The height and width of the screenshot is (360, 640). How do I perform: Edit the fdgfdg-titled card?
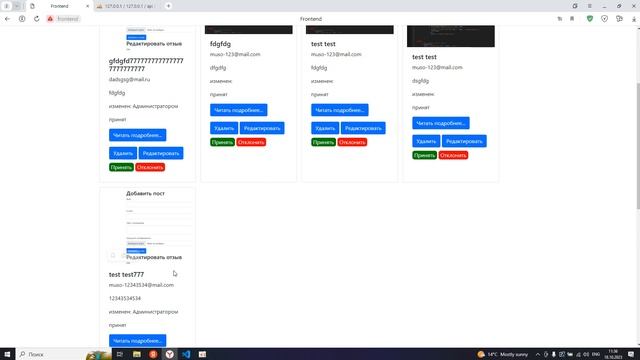click(x=262, y=128)
